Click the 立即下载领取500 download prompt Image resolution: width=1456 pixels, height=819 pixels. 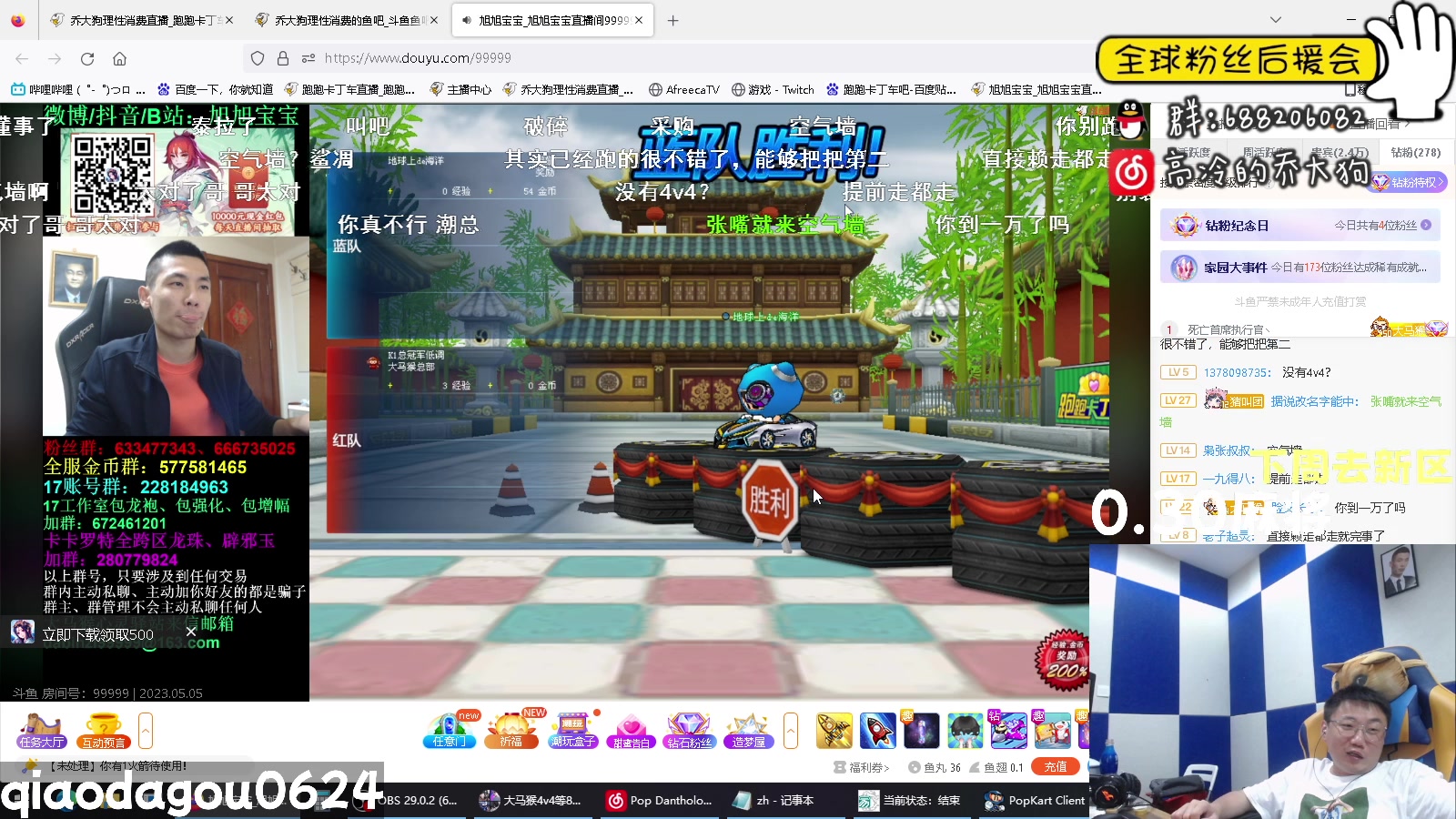tap(97, 634)
